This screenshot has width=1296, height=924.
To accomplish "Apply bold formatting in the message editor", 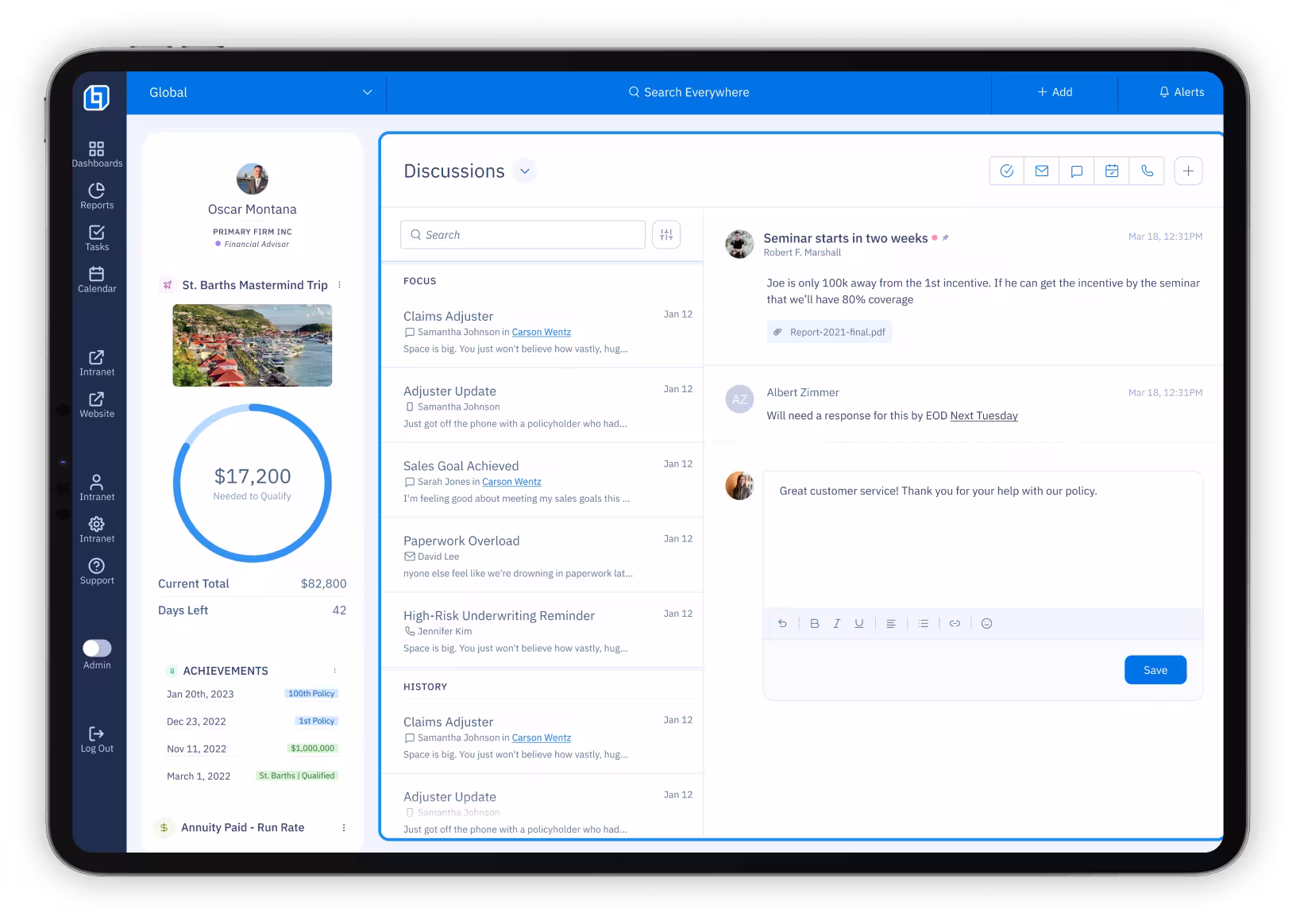I will coord(814,624).
